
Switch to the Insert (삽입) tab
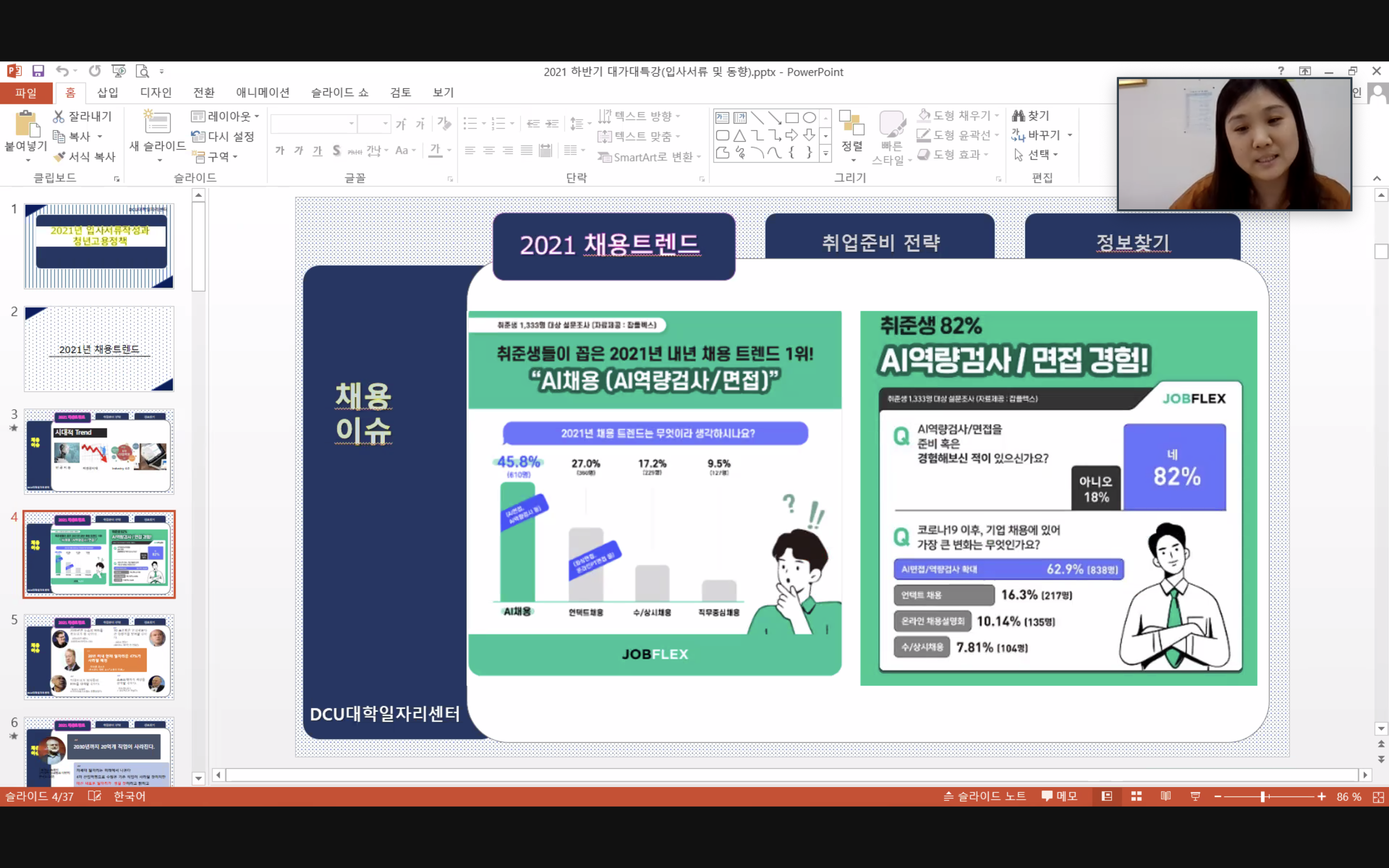point(108,93)
